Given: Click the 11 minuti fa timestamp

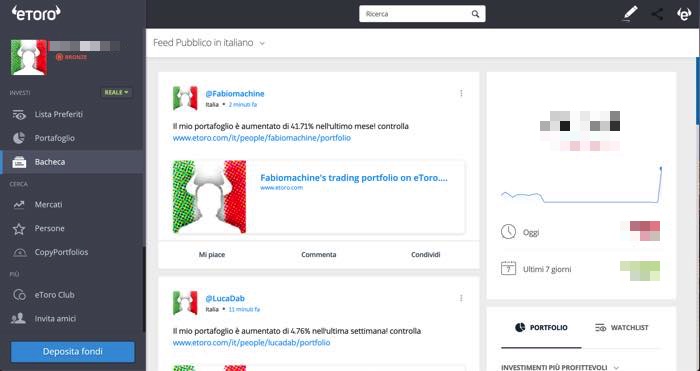Looking at the screenshot, I should pos(244,309).
